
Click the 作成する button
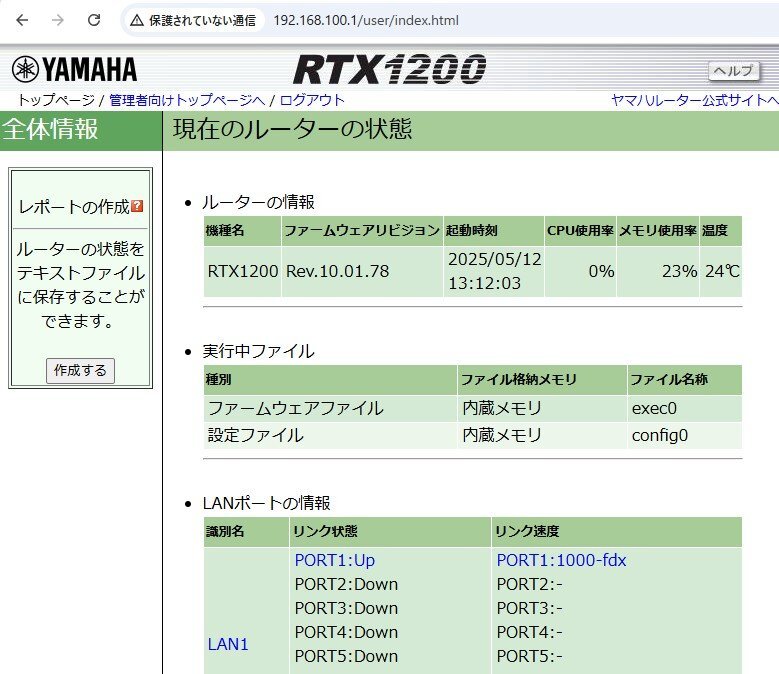coord(80,371)
